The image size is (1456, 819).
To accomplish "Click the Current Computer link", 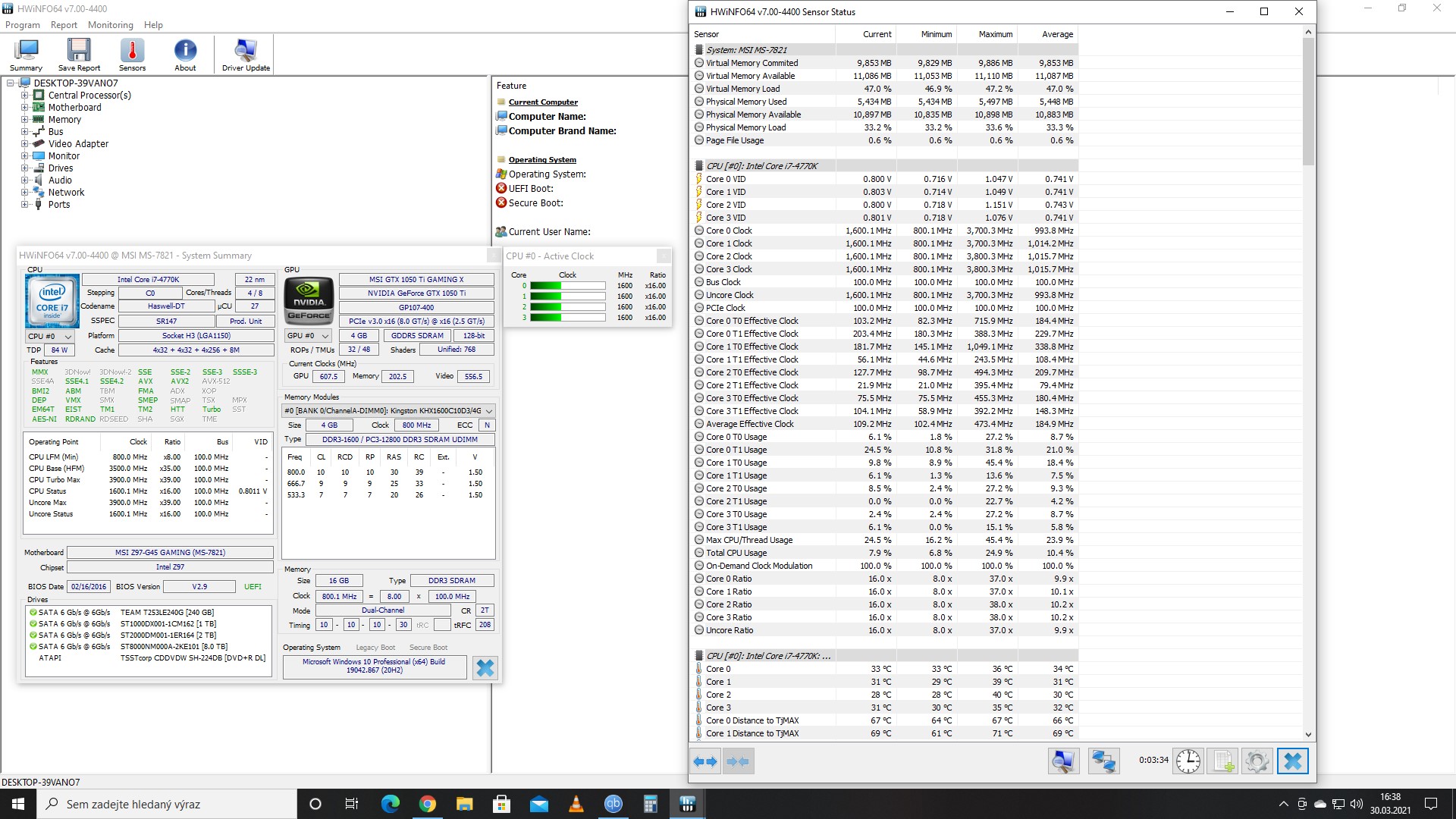I will (543, 102).
